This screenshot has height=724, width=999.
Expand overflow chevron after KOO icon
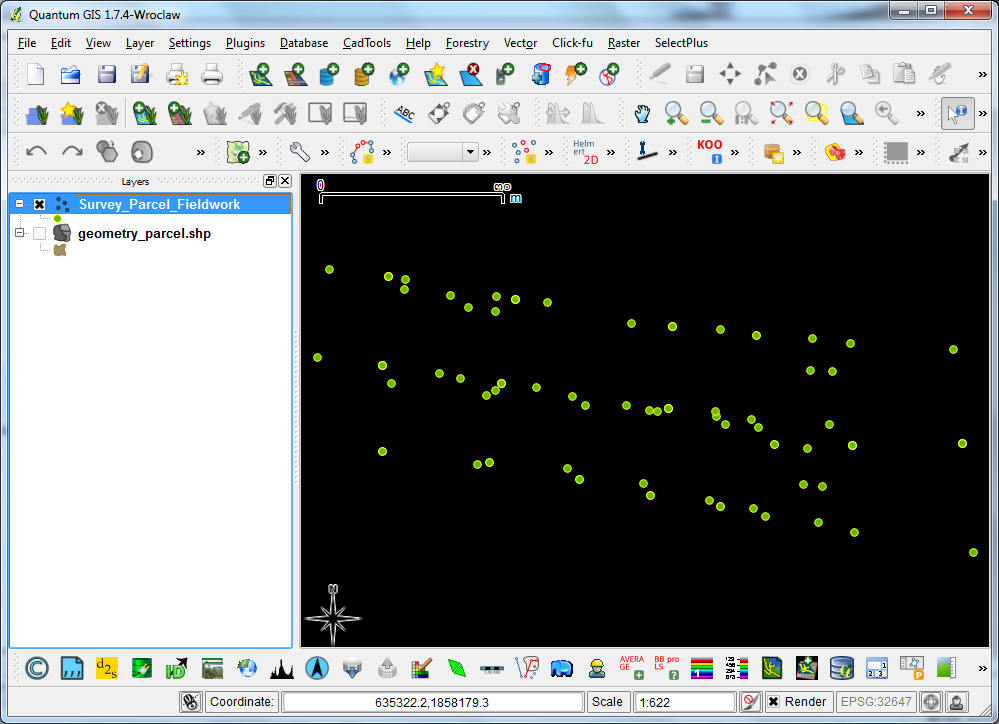[735, 152]
